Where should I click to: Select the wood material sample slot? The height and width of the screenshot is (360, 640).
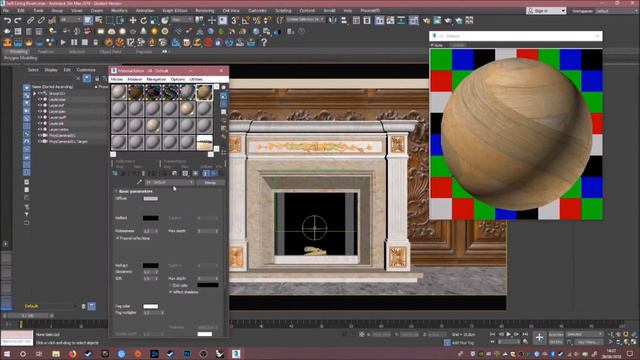coord(204,92)
